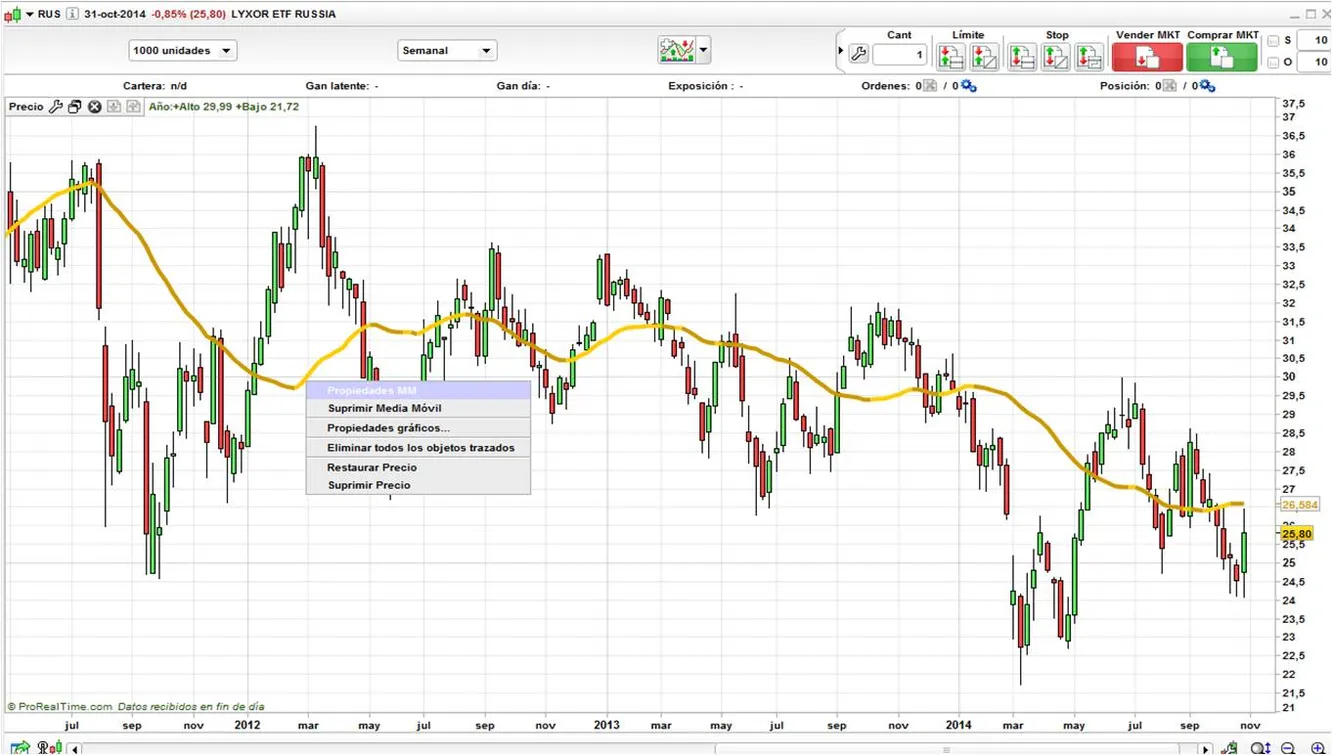
Task: Open trading settings wrench next to Cant
Action: tap(859, 55)
